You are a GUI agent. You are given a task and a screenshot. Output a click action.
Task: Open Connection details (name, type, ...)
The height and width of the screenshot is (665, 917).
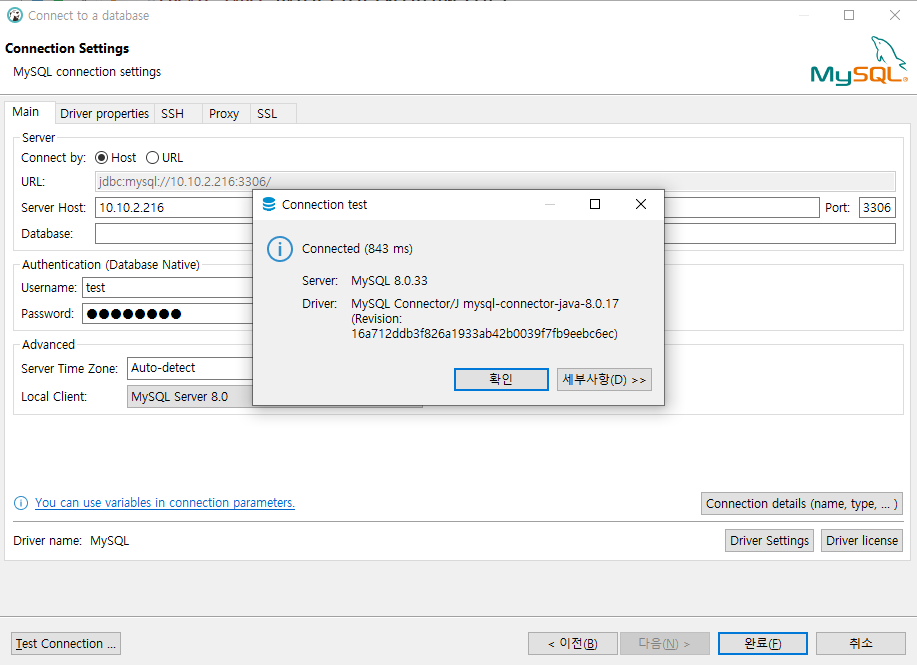tap(802, 504)
